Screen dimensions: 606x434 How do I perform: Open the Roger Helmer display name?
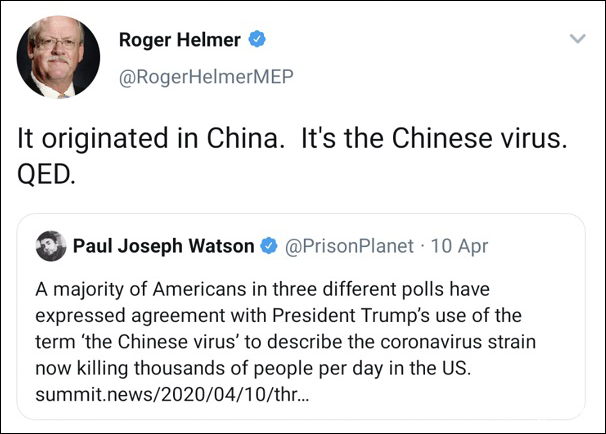181,40
